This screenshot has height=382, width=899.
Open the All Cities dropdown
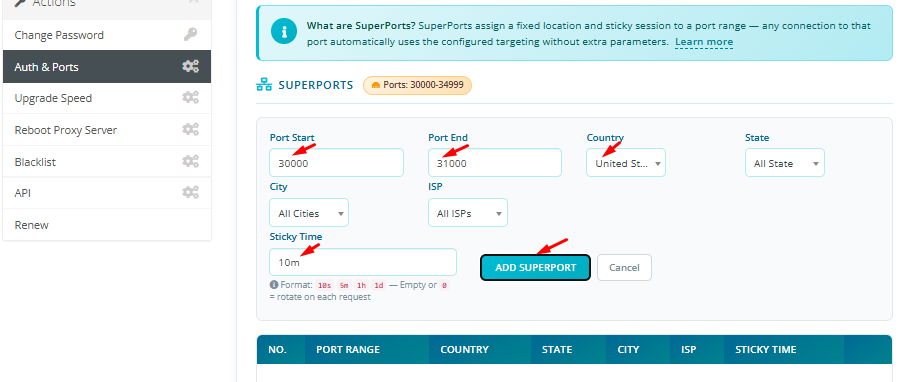(309, 213)
